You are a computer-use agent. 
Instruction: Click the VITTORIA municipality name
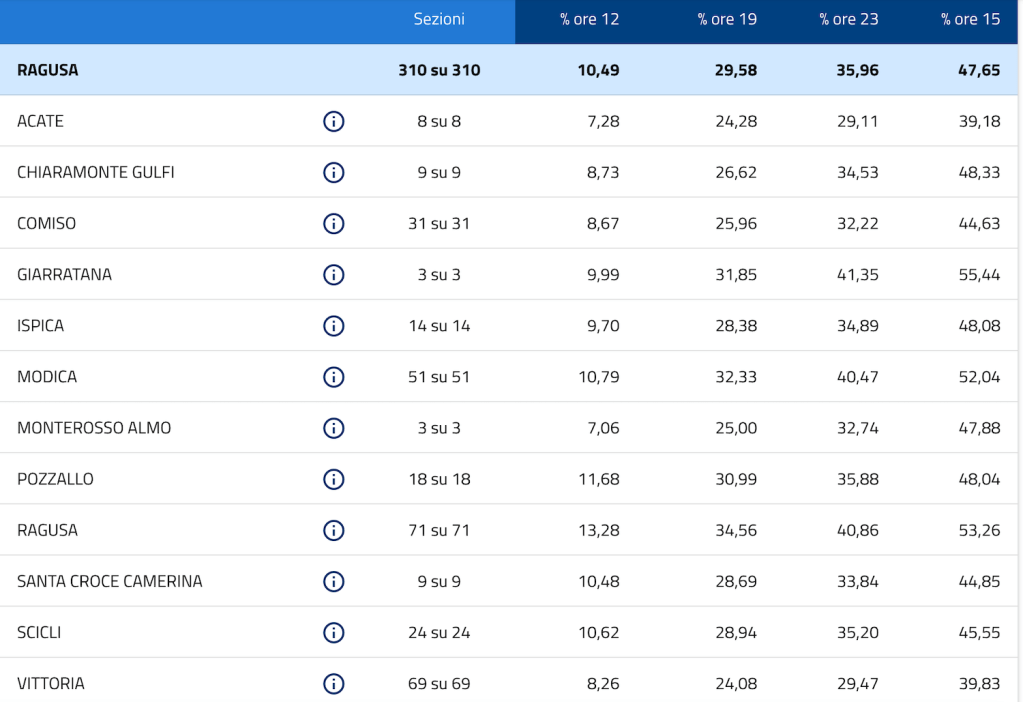51,684
